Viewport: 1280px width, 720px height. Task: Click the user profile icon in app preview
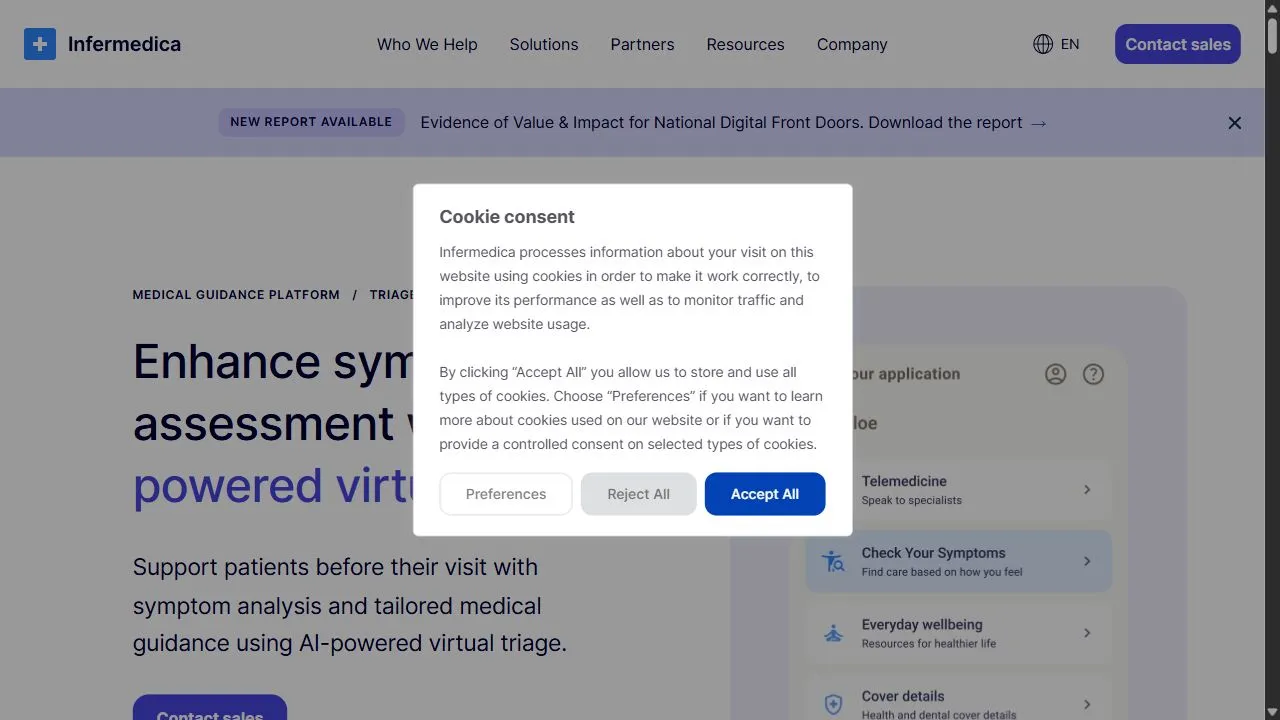tap(1056, 374)
